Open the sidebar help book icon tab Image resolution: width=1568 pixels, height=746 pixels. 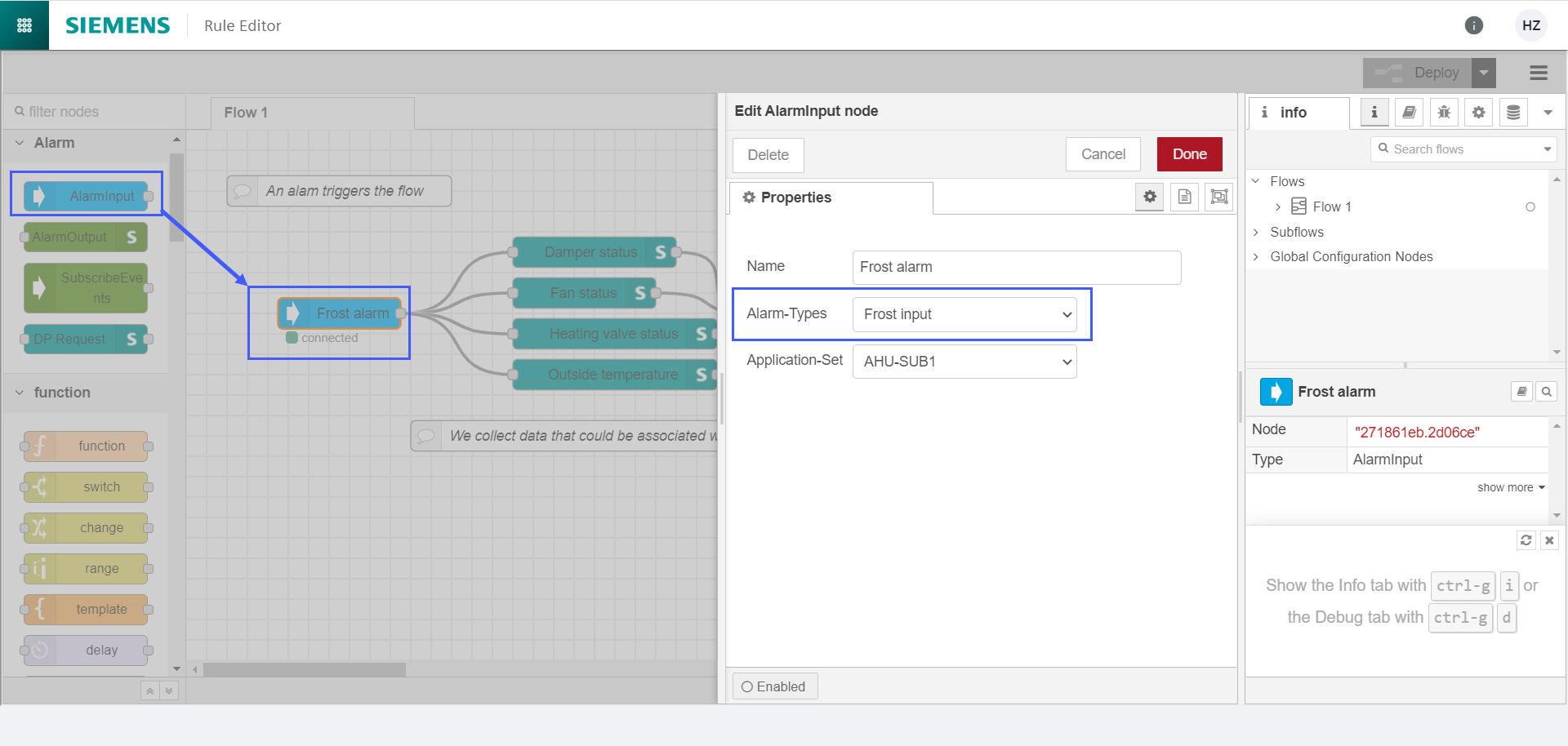[x=1409, y=113]
